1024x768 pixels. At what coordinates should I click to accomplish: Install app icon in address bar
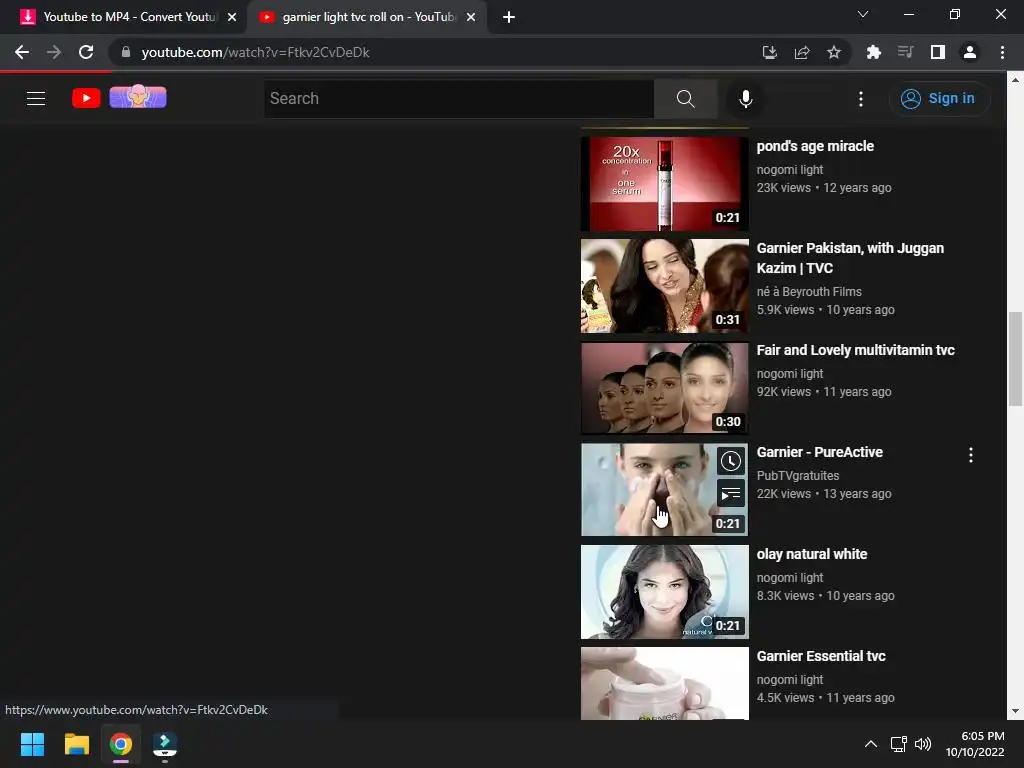(x=769, y=52)
